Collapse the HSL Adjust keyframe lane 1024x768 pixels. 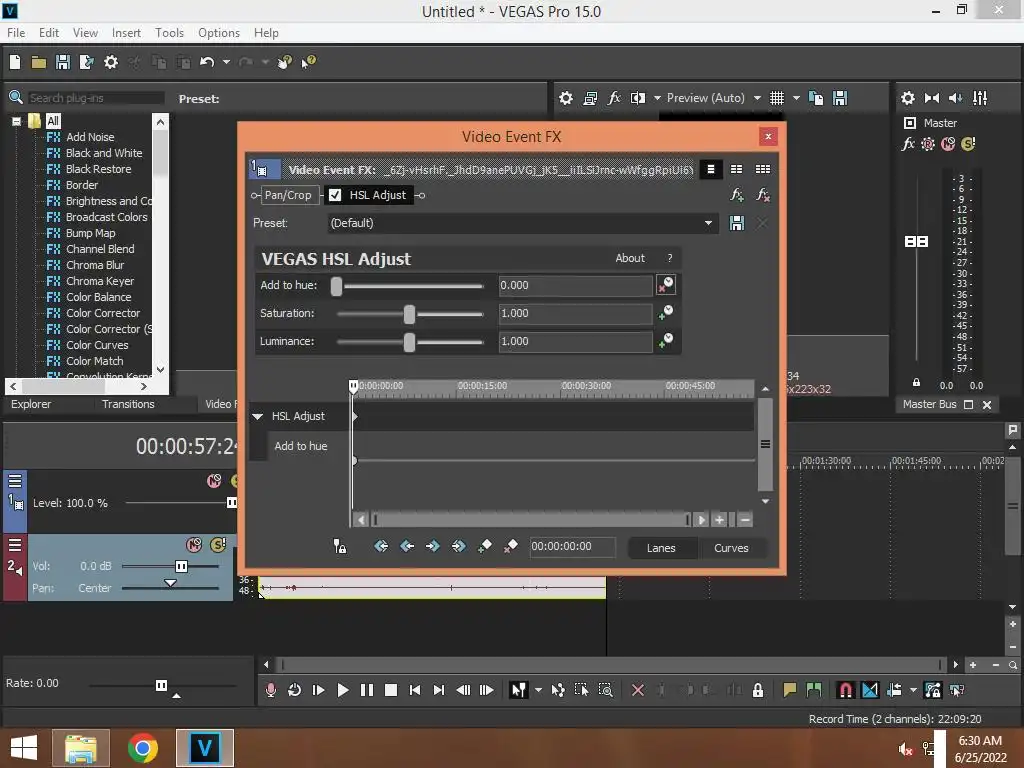[257, 416]
